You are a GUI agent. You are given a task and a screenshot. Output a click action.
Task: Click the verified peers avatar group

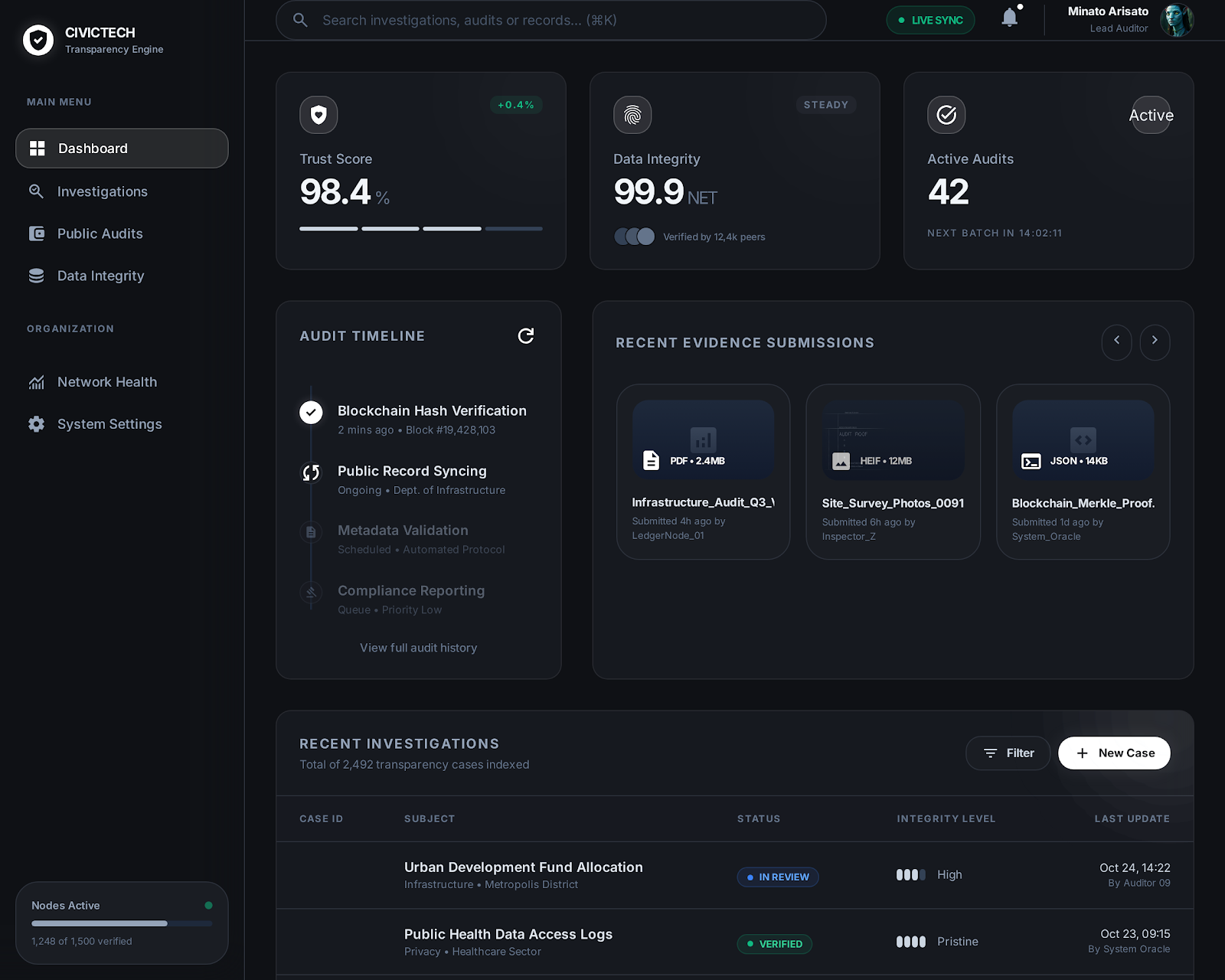coord(634,237)
